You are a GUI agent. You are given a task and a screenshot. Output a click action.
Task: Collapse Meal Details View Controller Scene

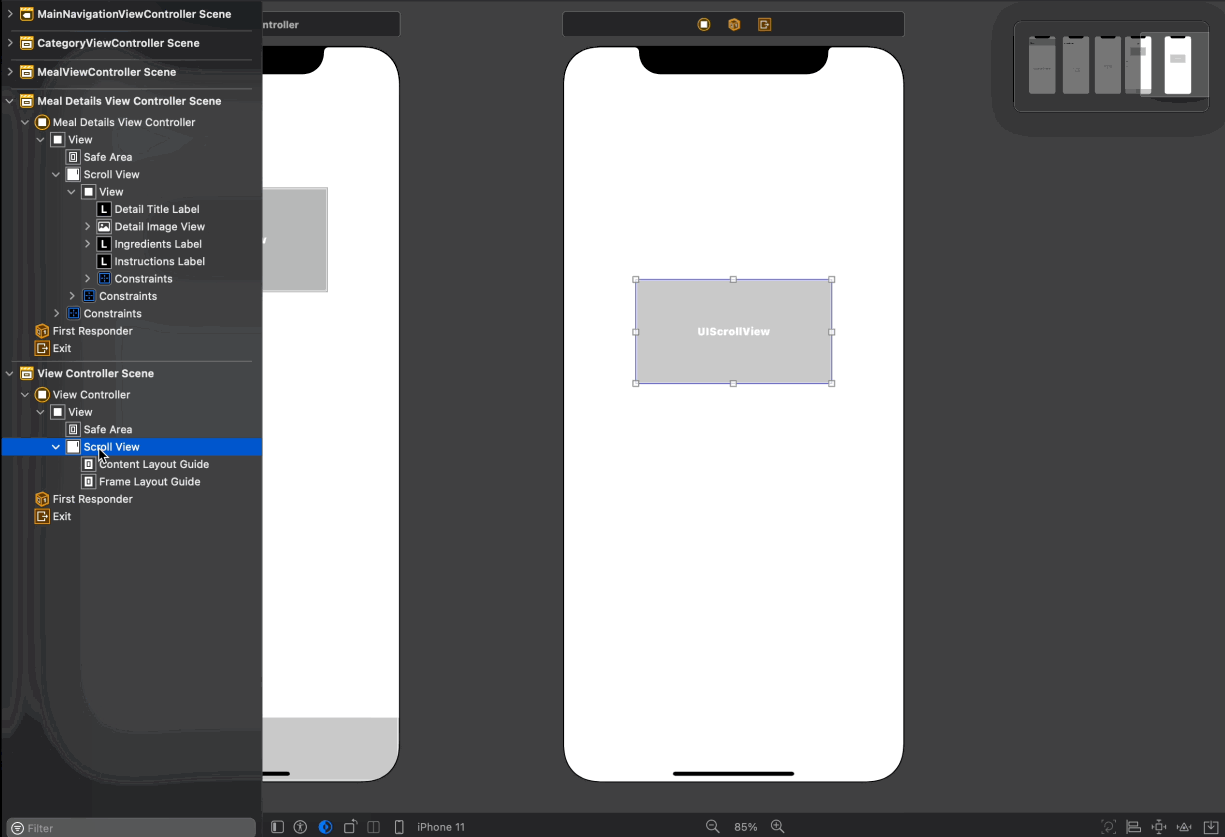pos(10,101)
